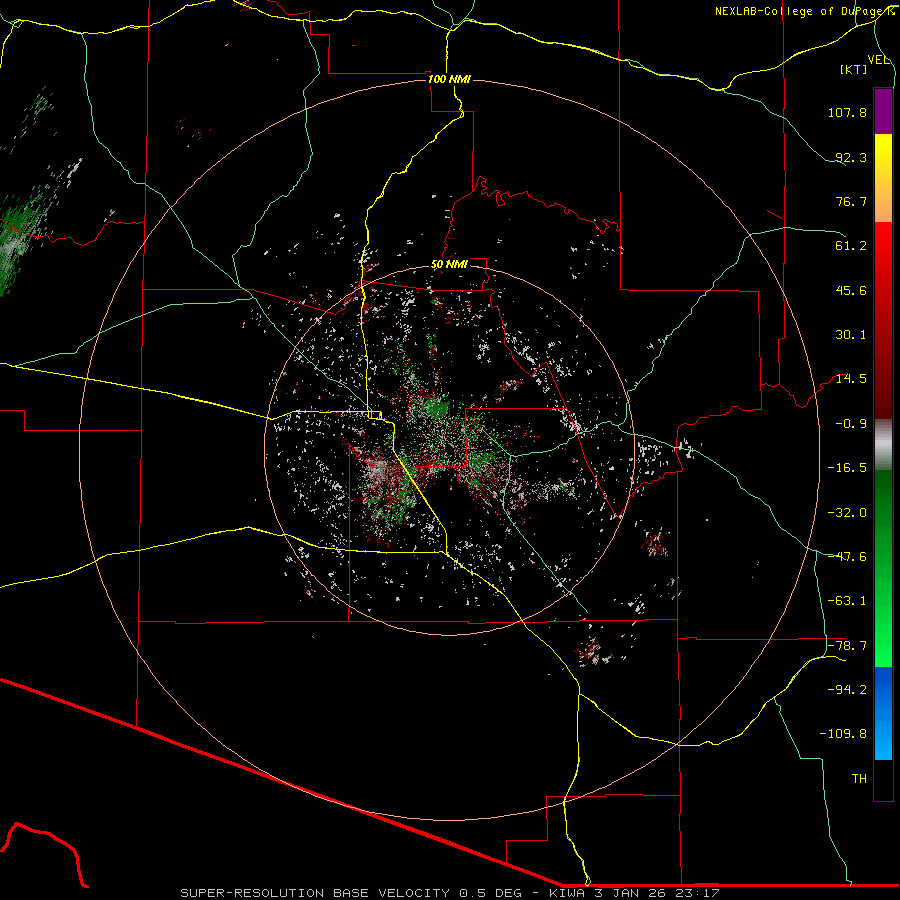
Task: Click the gray segment of the velocity color bar
Action: pos(883,445)
